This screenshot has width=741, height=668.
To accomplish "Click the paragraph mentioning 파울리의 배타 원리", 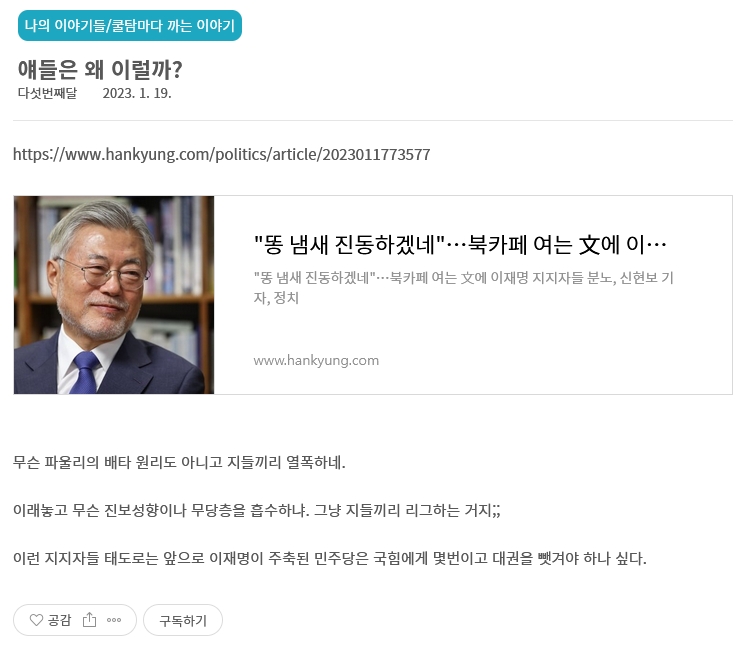I will (179, 462).
